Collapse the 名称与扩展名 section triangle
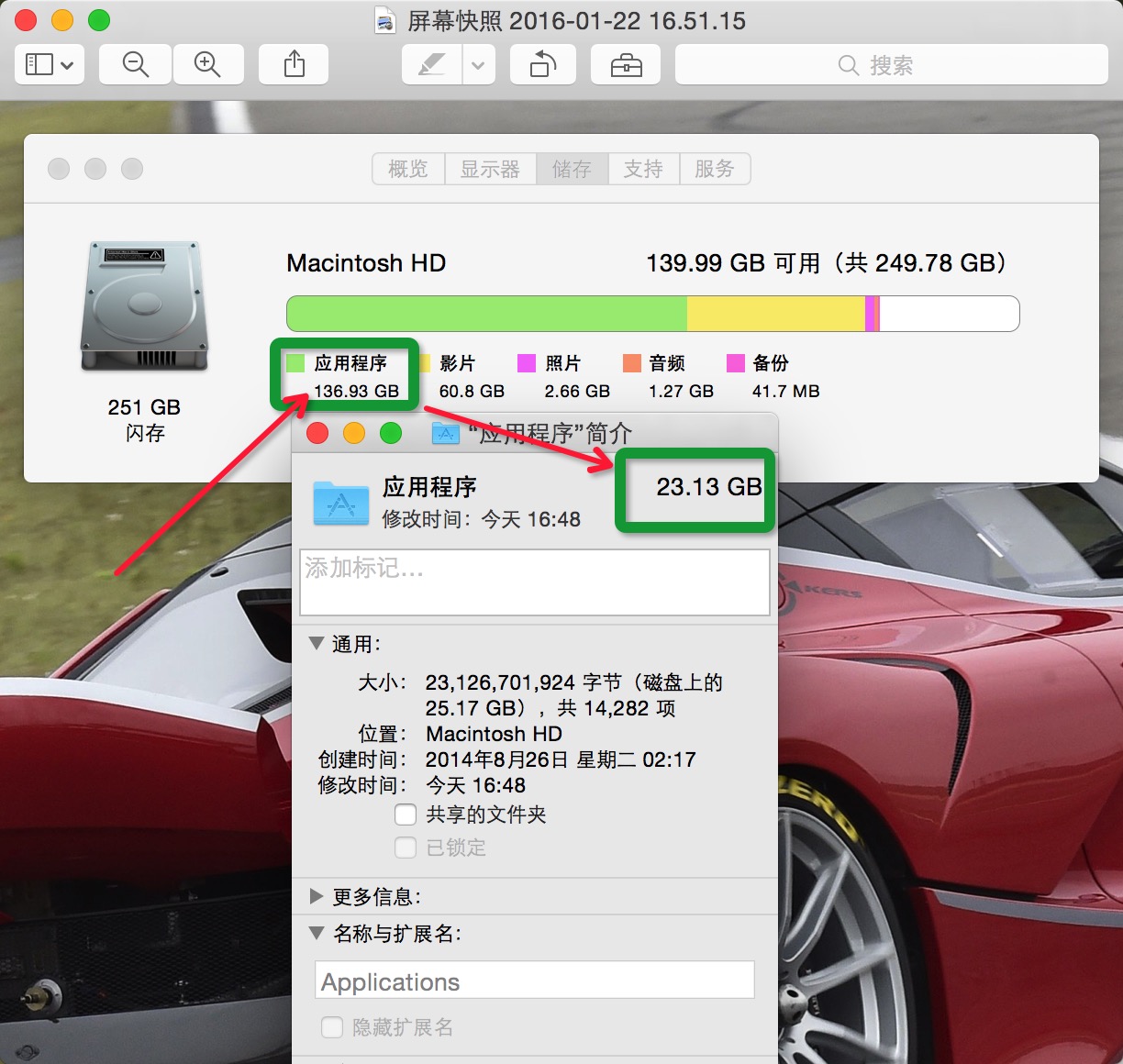 pos(317,933)
